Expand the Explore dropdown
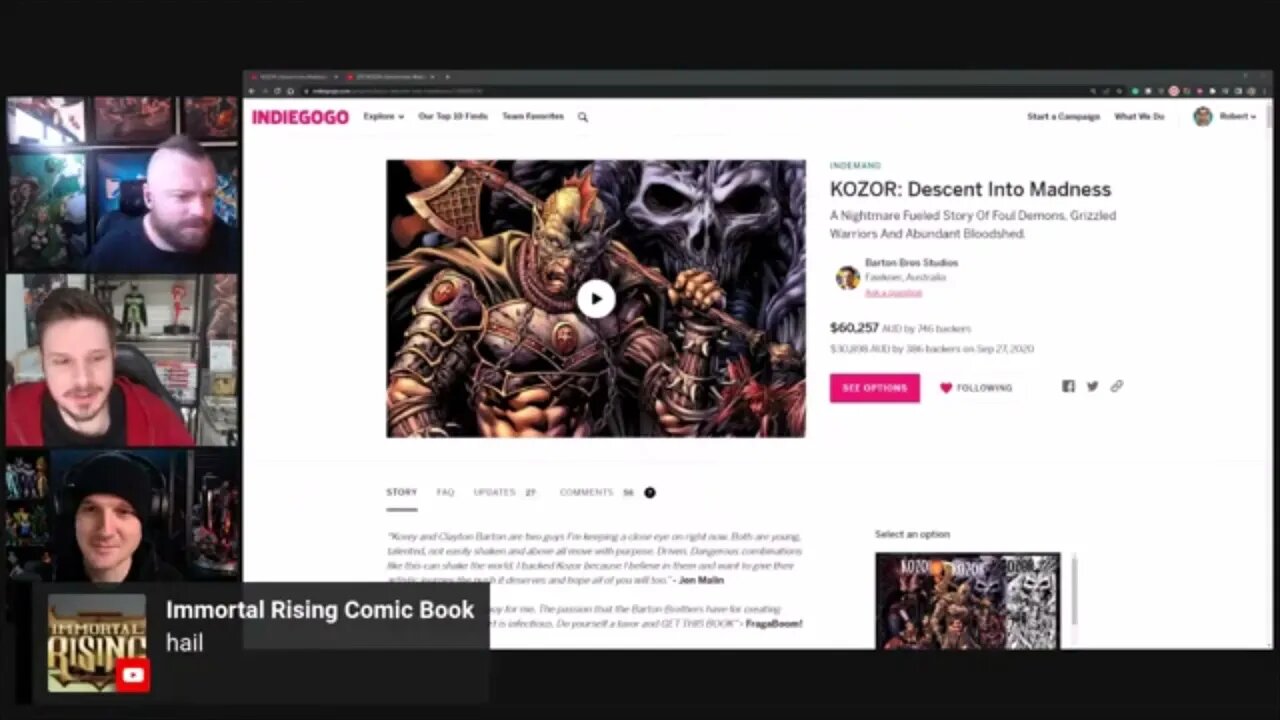Screen dimensions: 1280x720 pyautogui.click(x=384, y=117)
